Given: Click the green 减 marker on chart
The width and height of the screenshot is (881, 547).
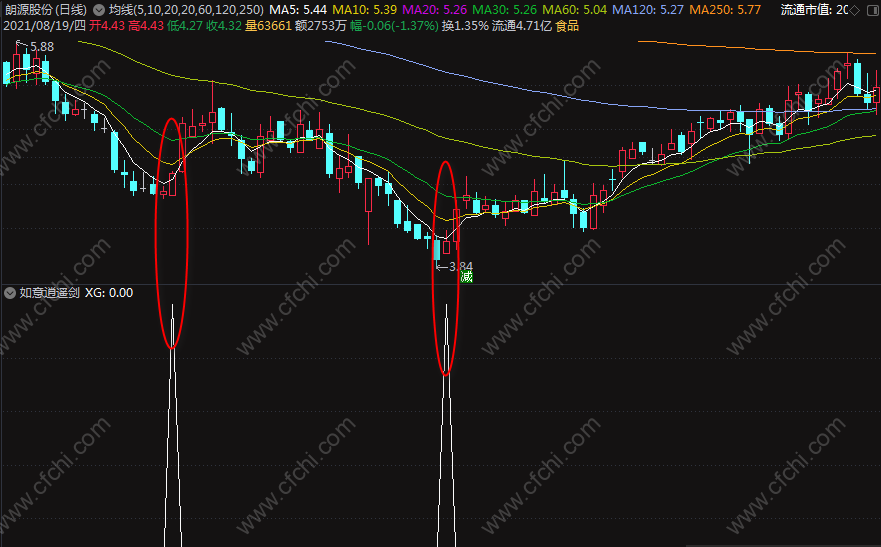Looking at the screenshot, I should [x=466, y=276].
